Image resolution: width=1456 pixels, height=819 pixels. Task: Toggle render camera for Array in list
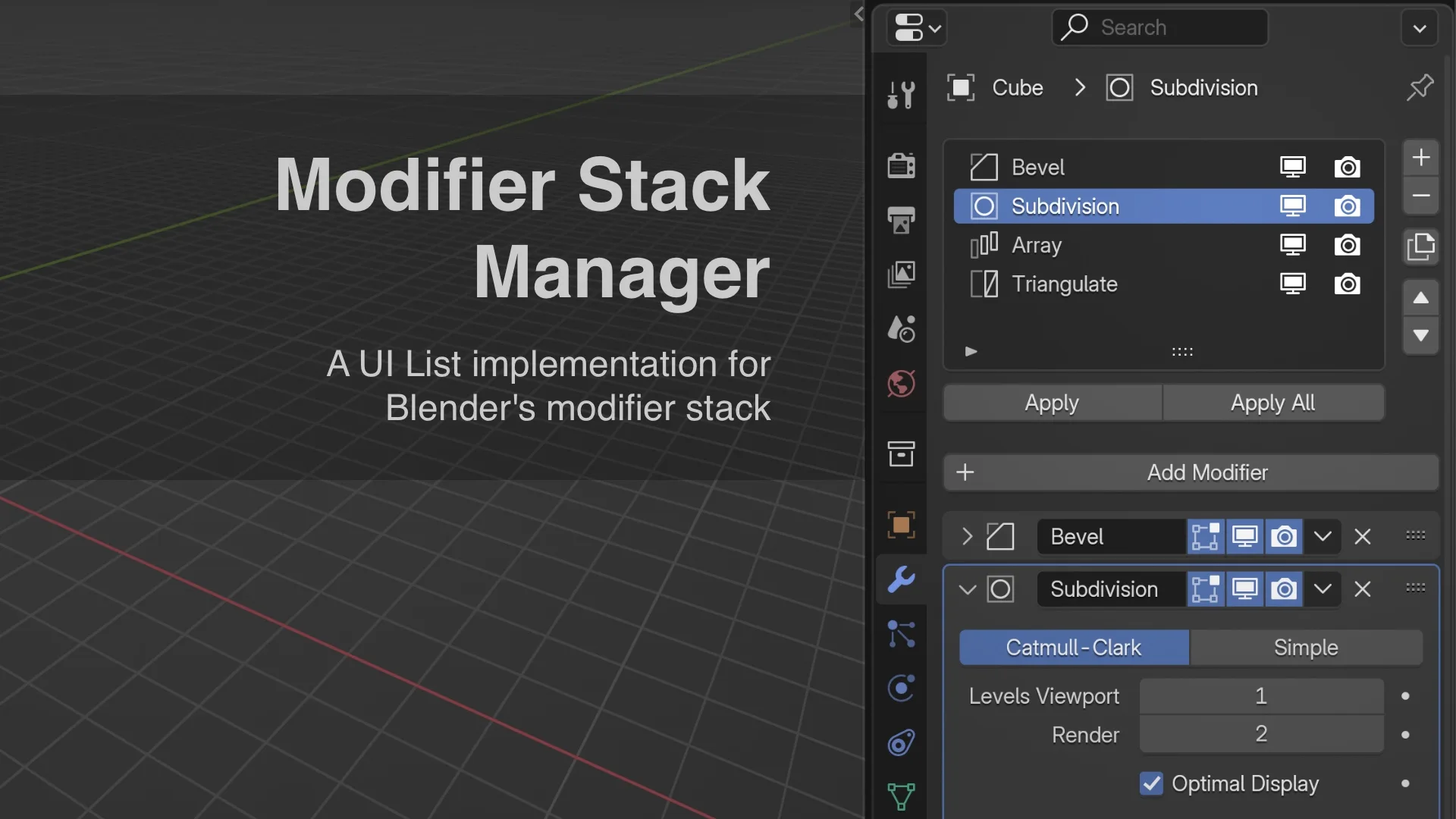pyautogui.click(x=1347, y=245)
